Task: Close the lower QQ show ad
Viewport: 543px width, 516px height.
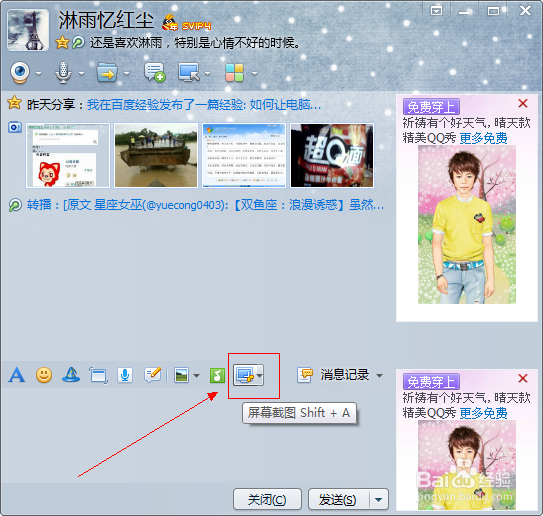Action: coord(523,378)
